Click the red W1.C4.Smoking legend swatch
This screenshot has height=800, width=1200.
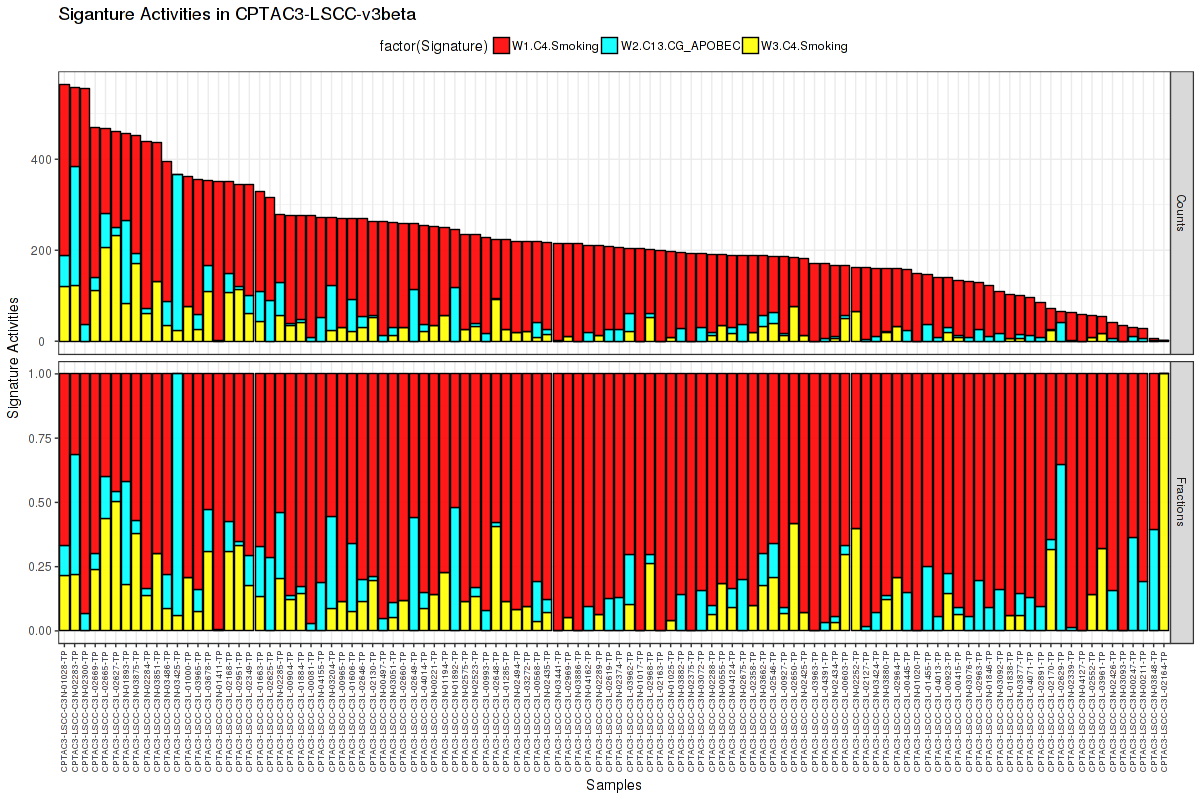pos(502,46)
